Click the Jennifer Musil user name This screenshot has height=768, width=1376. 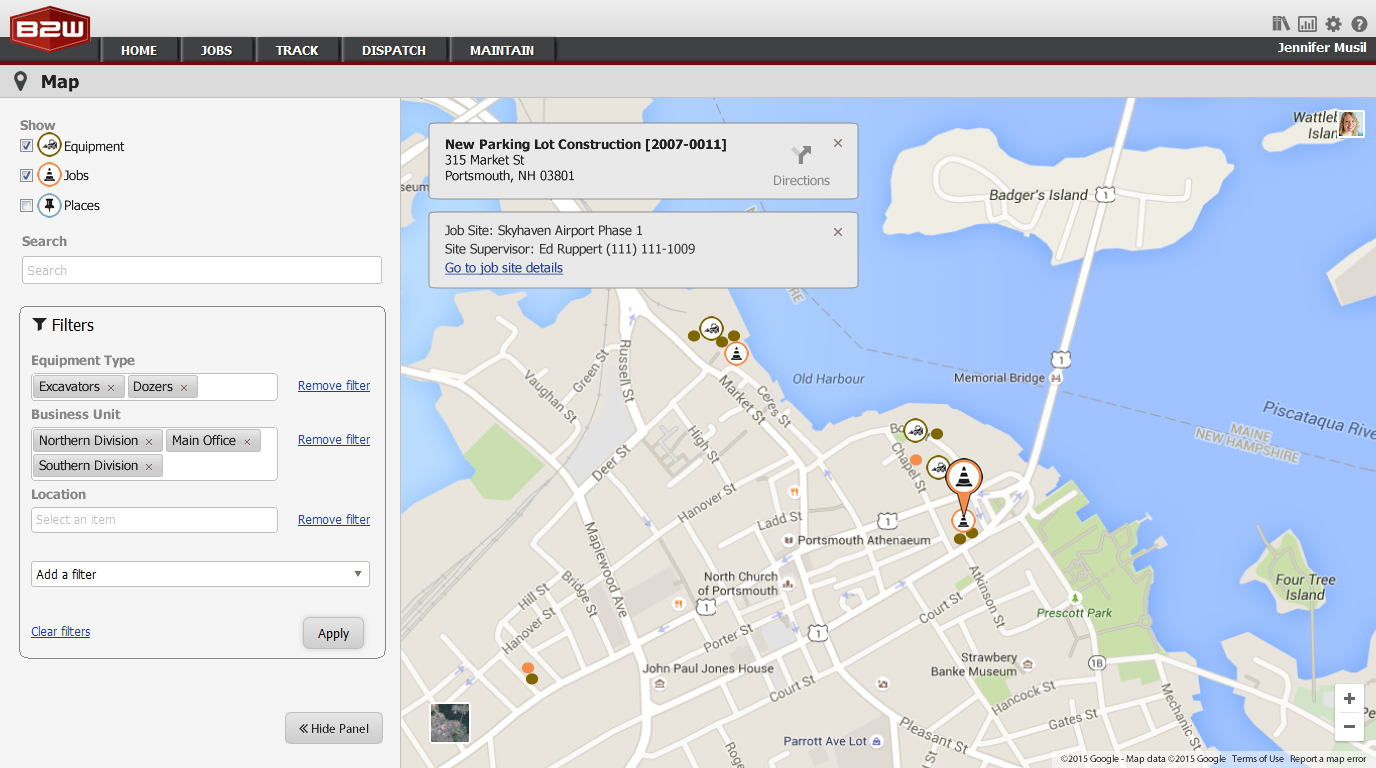1322,48
